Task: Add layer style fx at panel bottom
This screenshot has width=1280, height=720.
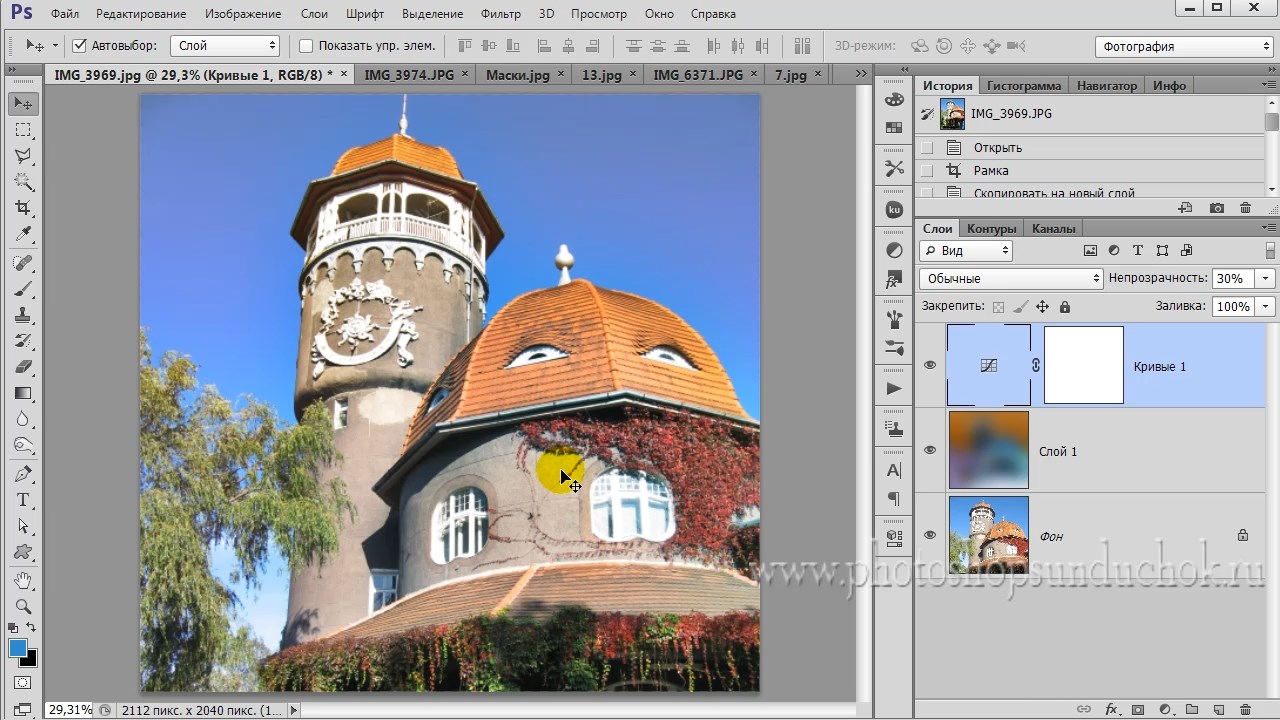Action: 1111,710
